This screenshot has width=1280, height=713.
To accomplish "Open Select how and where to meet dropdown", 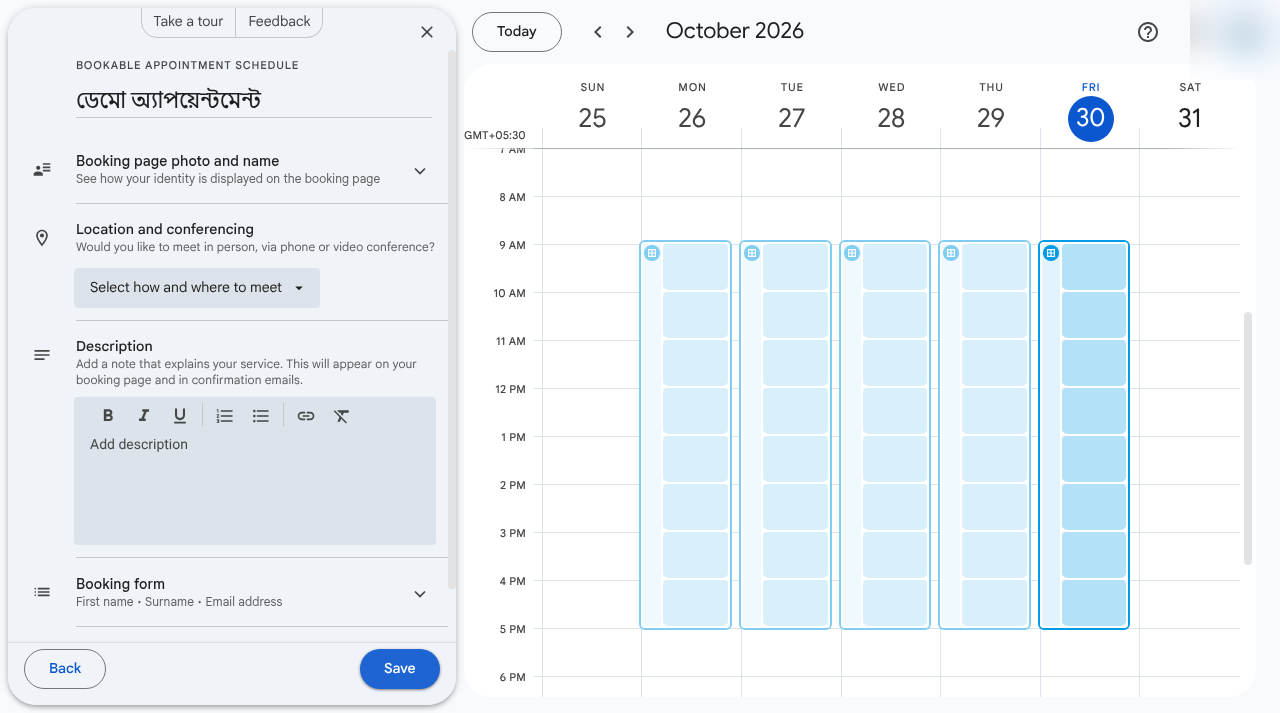I will tap(197, 288).
